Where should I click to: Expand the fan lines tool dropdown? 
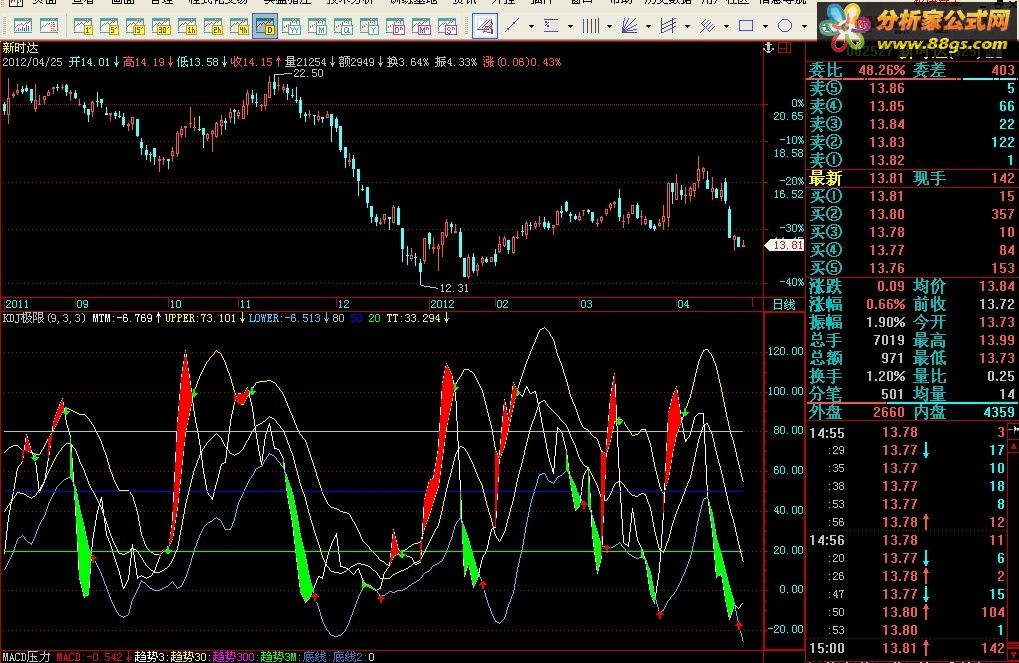point(648,27)
